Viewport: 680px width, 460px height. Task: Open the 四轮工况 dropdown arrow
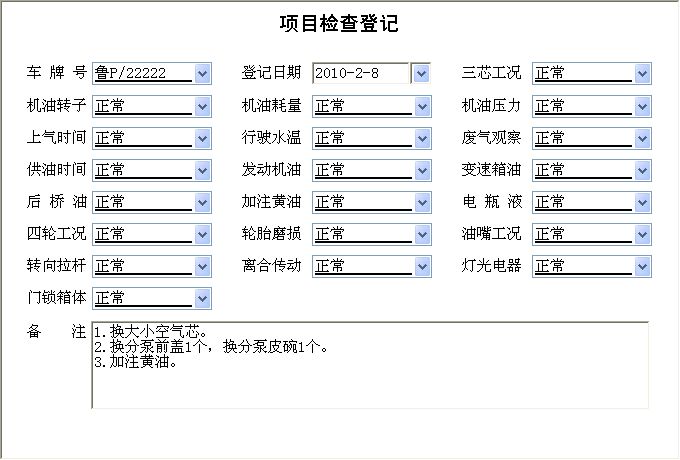203,235
